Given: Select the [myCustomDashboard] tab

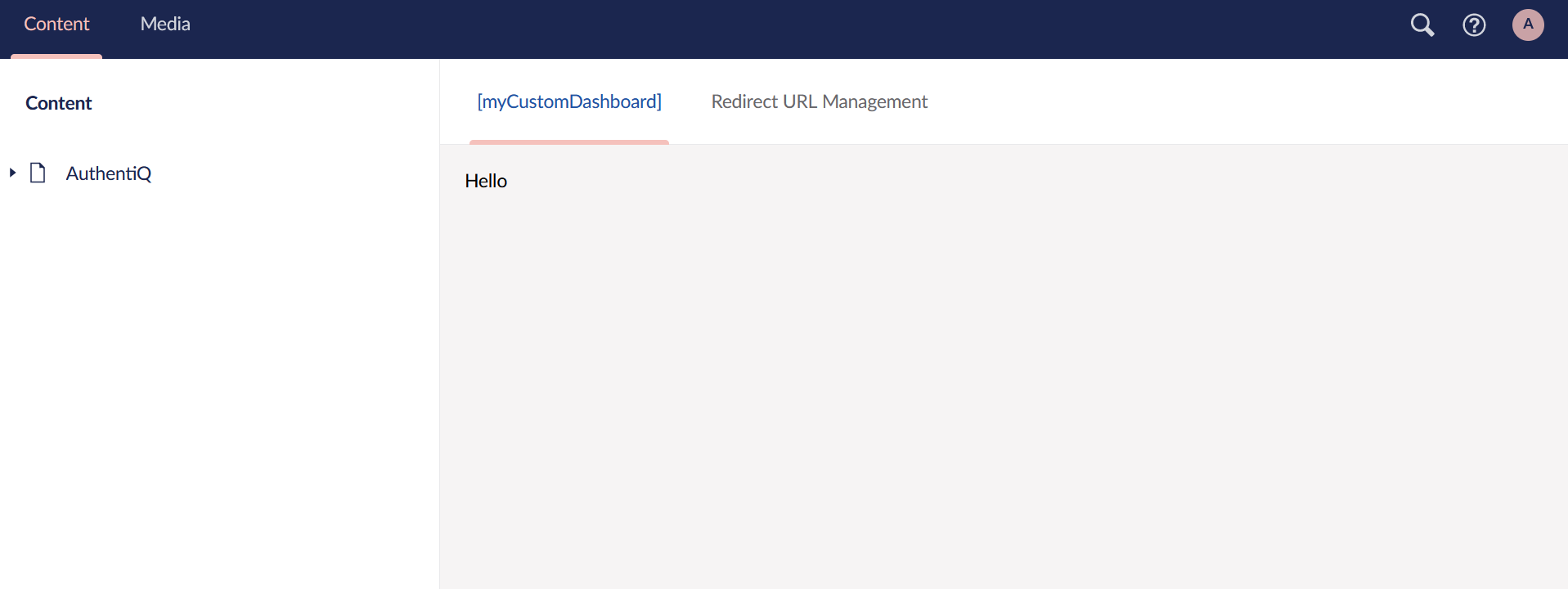Looking at the screenshot, I should pyautogui.click(x=569, y=101).
